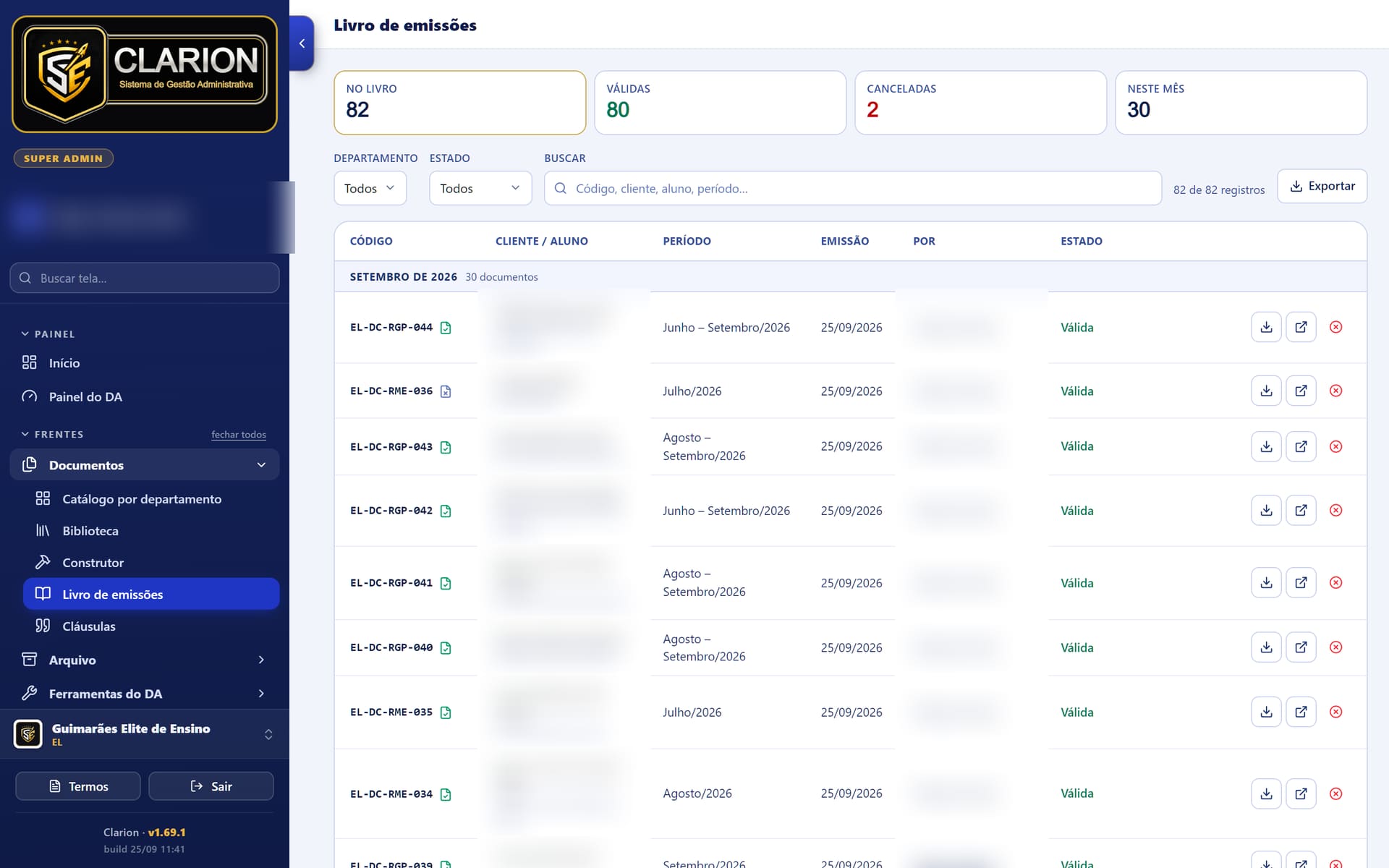Open EL-DC-RME-034 in new window
Image resolution: width=1389 pixels, height=868 pixels.
coord(1301,793)
